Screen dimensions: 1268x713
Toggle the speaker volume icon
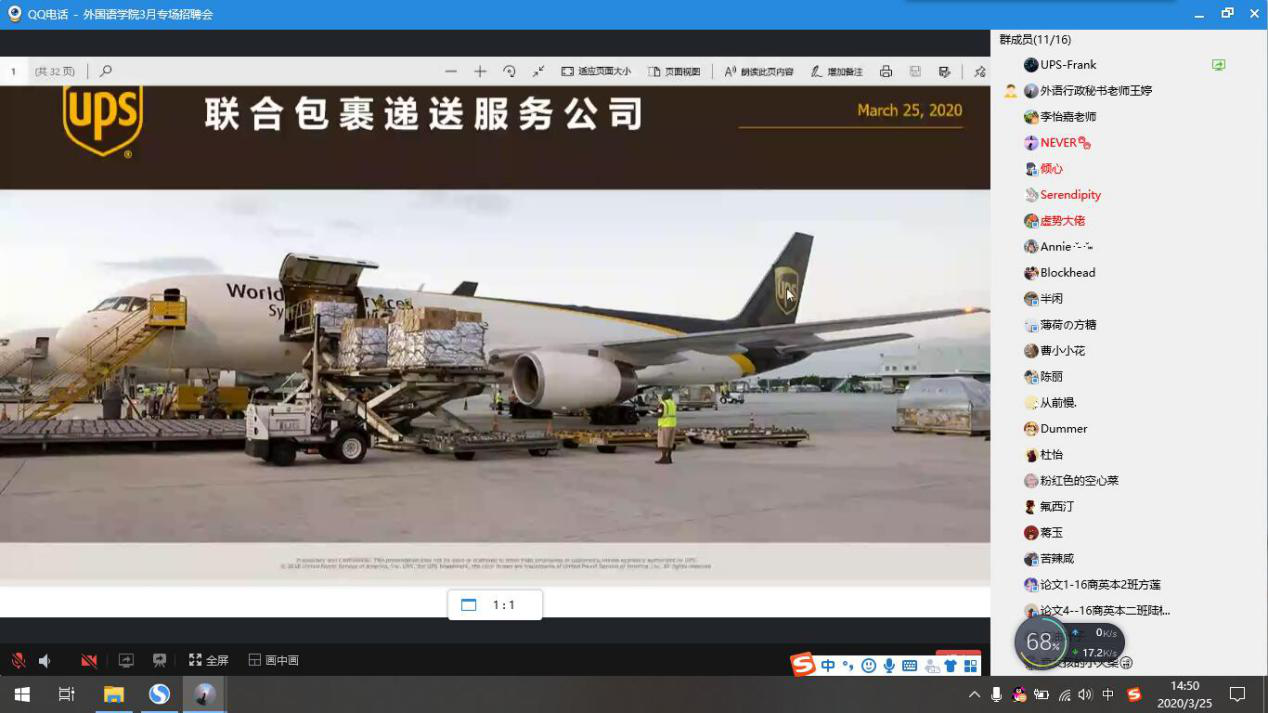point(45,661)
